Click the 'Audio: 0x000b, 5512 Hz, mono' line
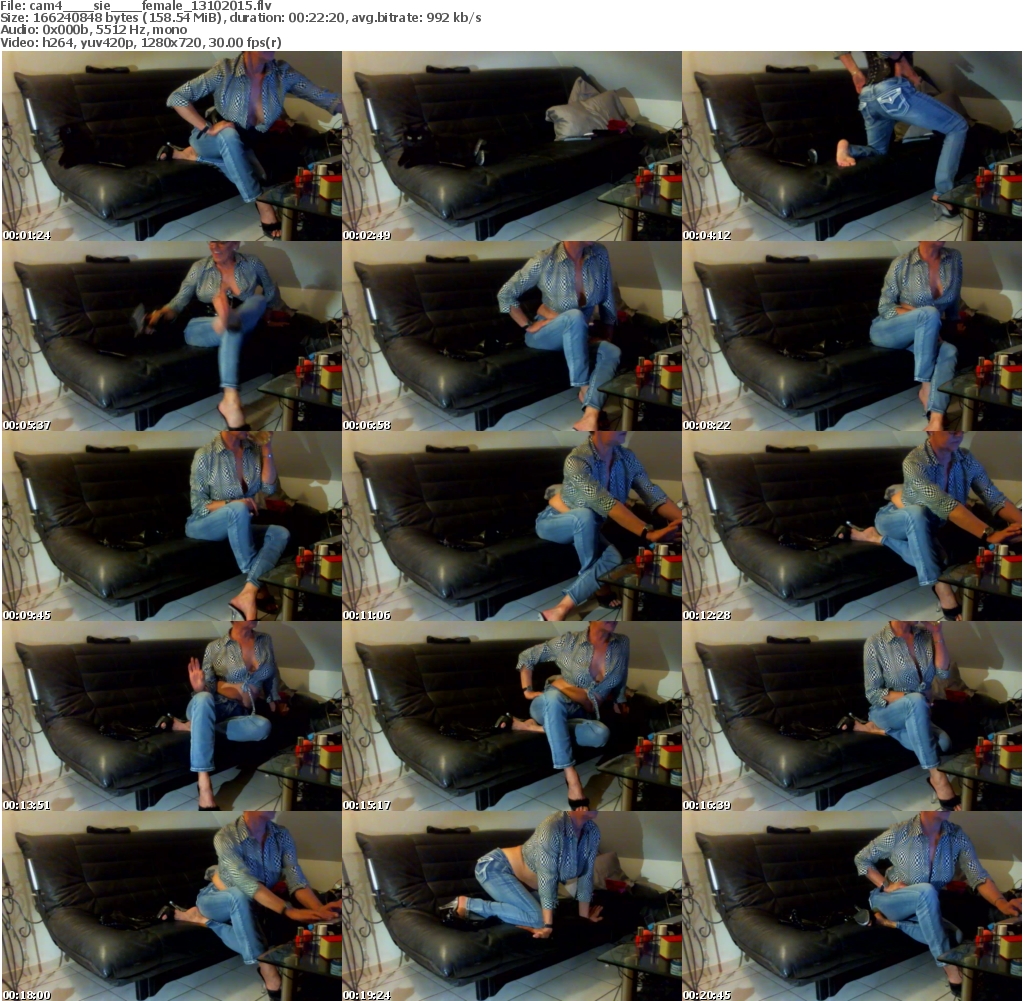Image resolution: width=1024 pixels, height=1001 pixels. point(94,30)
